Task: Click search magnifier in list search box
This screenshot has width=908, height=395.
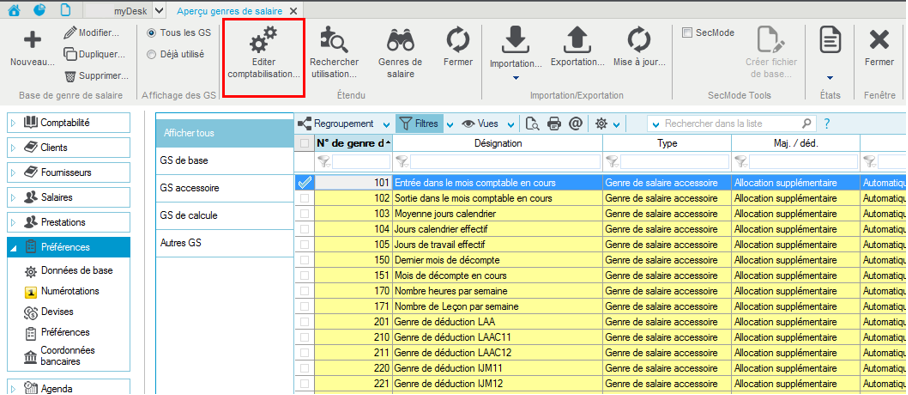Action: [x=806, y=123]
